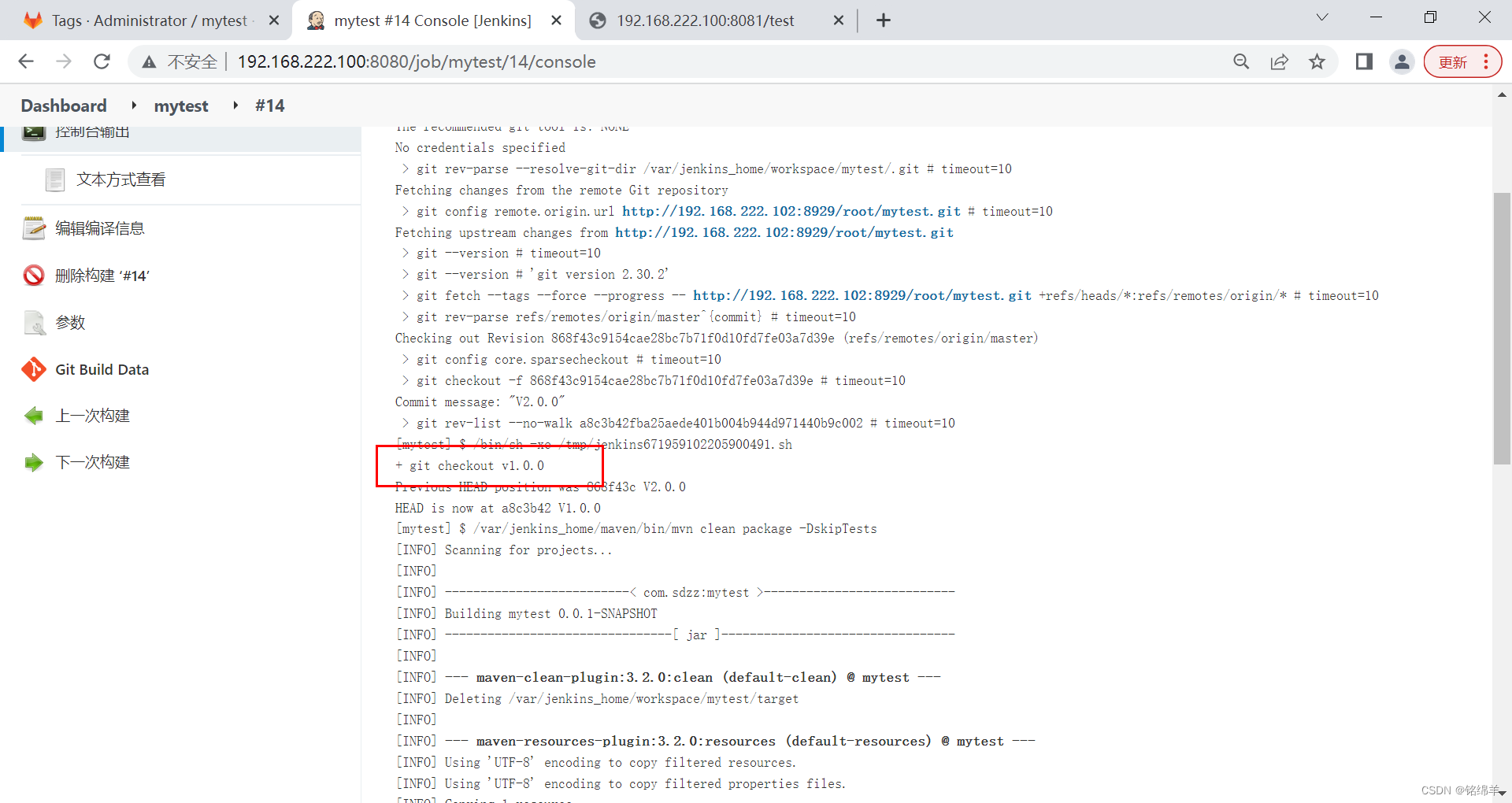Click the maven-clean-plugin:3.2.0:clean line

coord(668,677)
